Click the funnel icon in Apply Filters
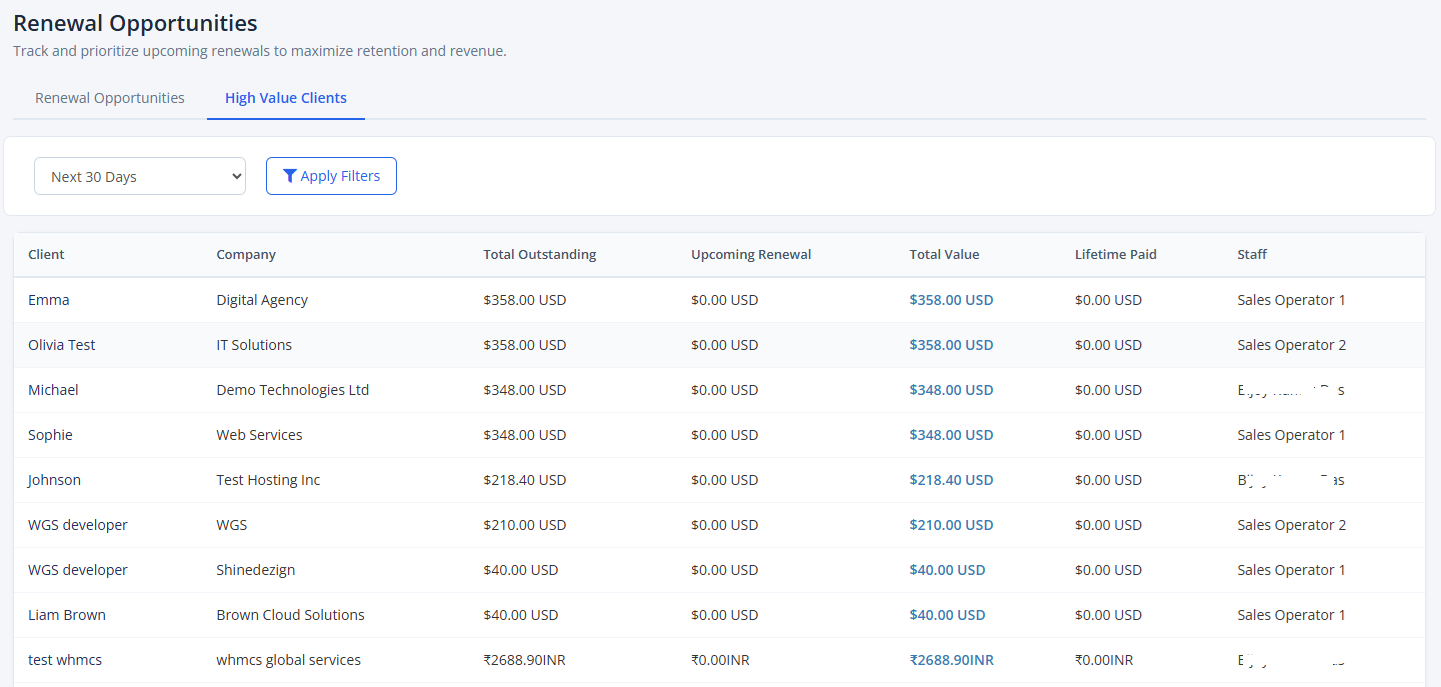This screenshot has height=687, width=1441. pyautogui.click(x=290, y=176)
